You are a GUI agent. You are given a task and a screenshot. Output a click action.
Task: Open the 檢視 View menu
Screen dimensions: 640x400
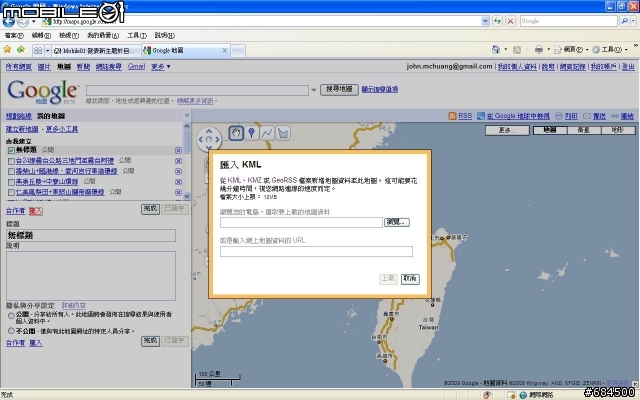tap(69, 36)
